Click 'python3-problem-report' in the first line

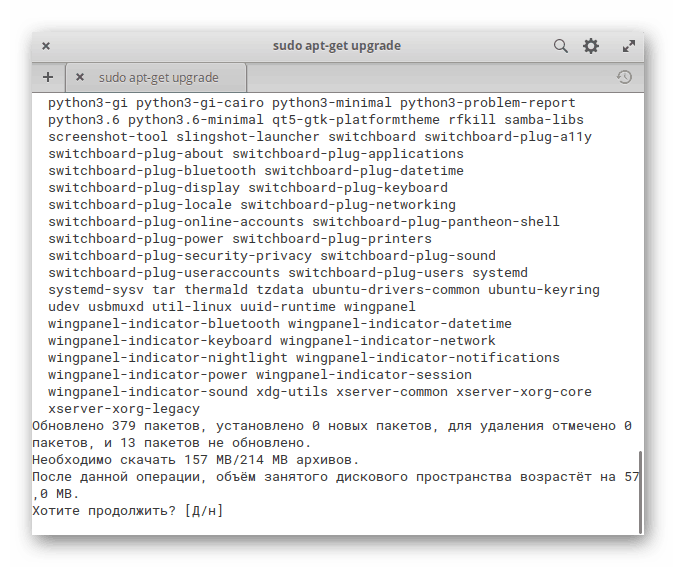[488, 102]
